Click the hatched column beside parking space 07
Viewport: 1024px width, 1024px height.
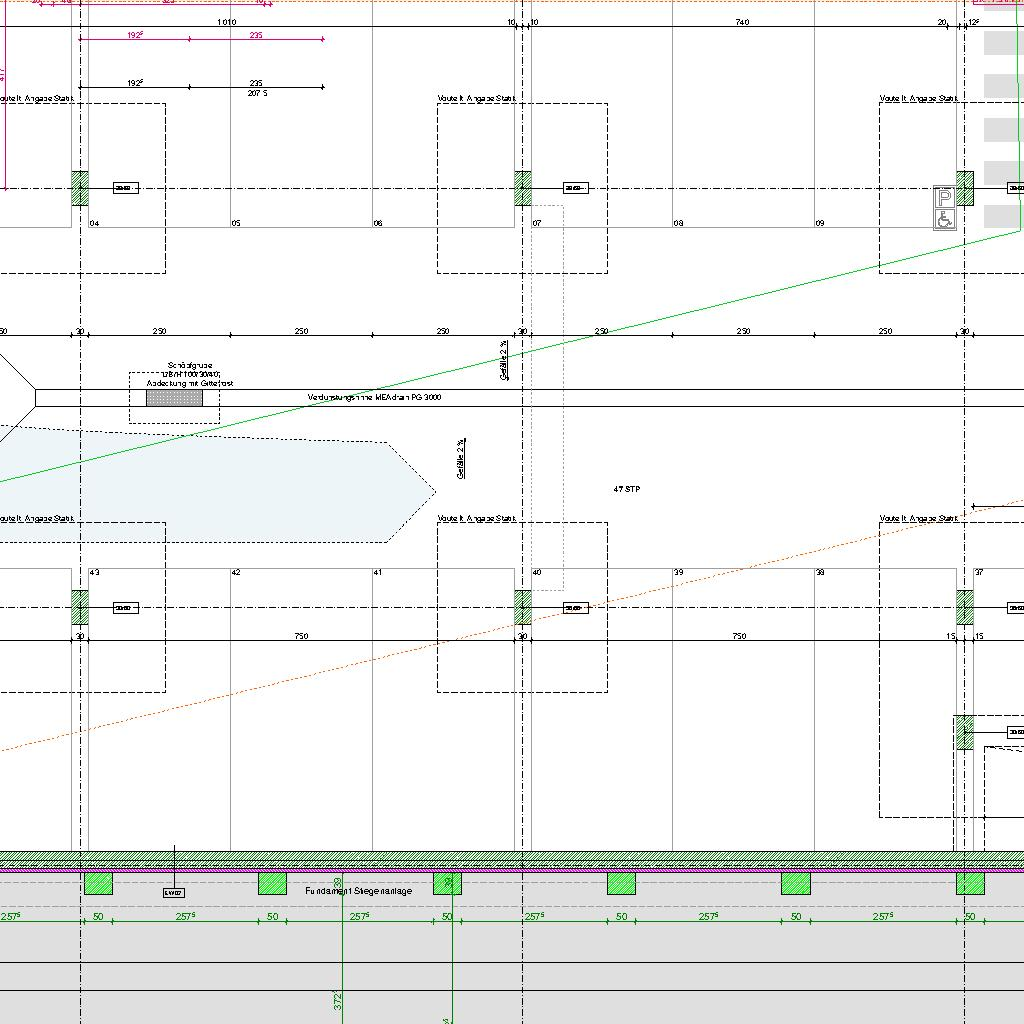(x=523, y=188)
